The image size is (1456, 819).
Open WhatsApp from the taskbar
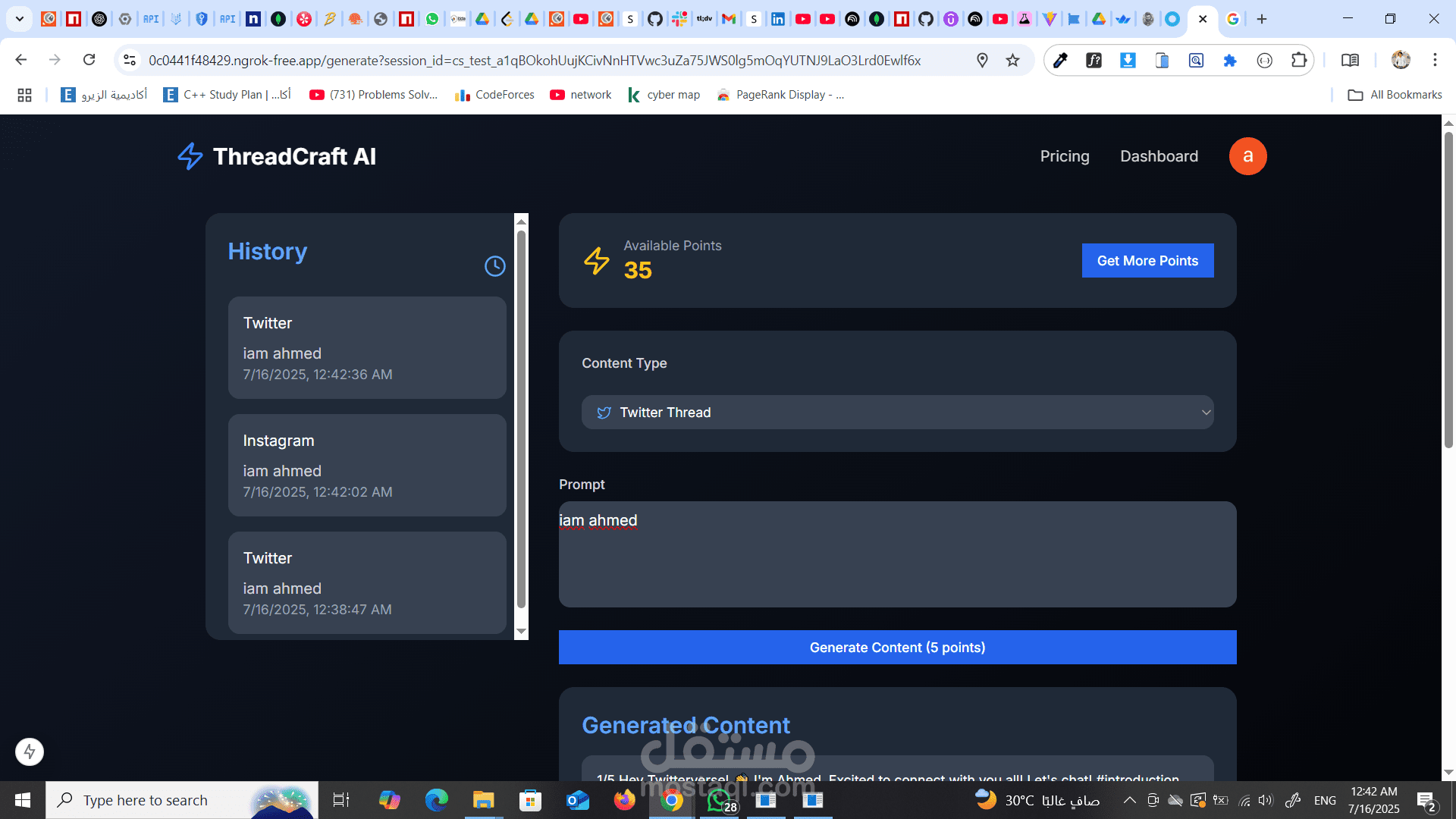(x=719, y=800)
